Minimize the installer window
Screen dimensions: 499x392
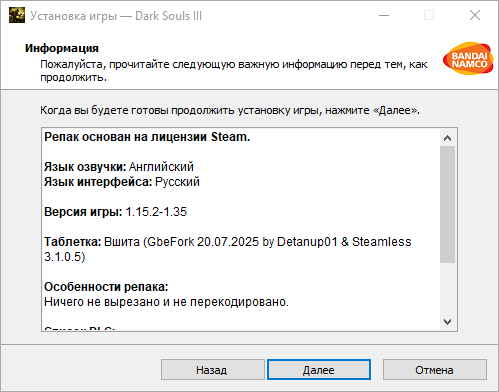pos(384,15)
